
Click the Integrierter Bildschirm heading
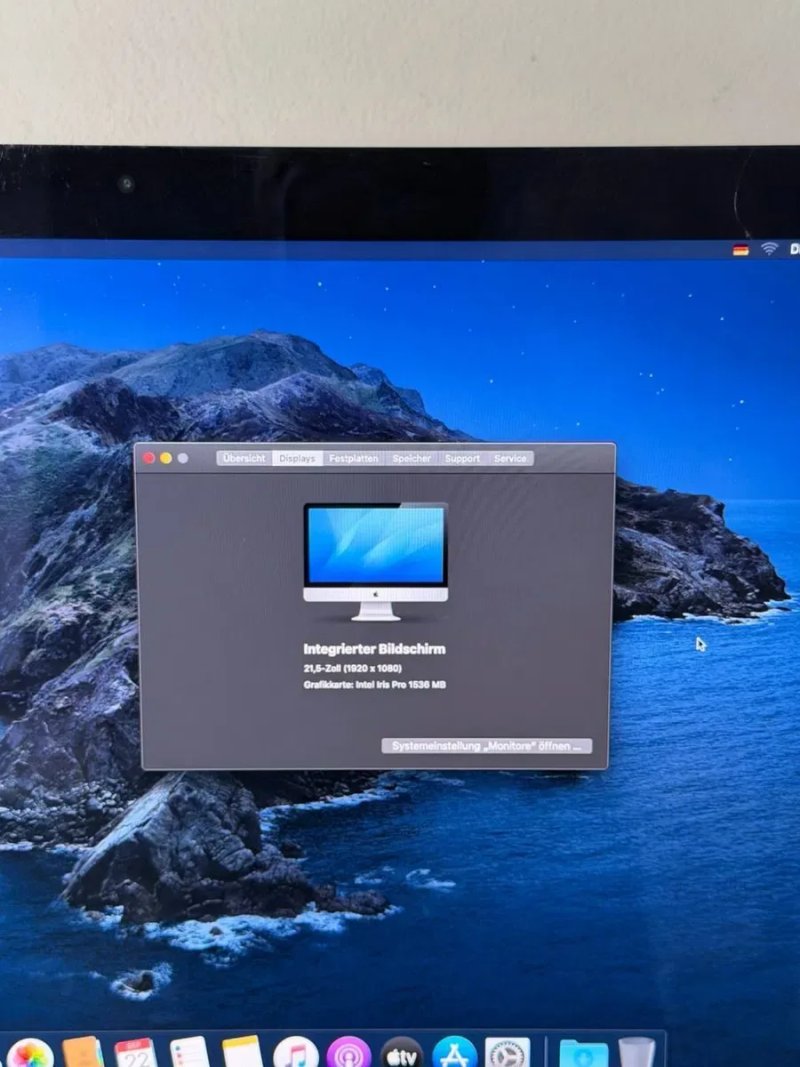tap(374, 649)
